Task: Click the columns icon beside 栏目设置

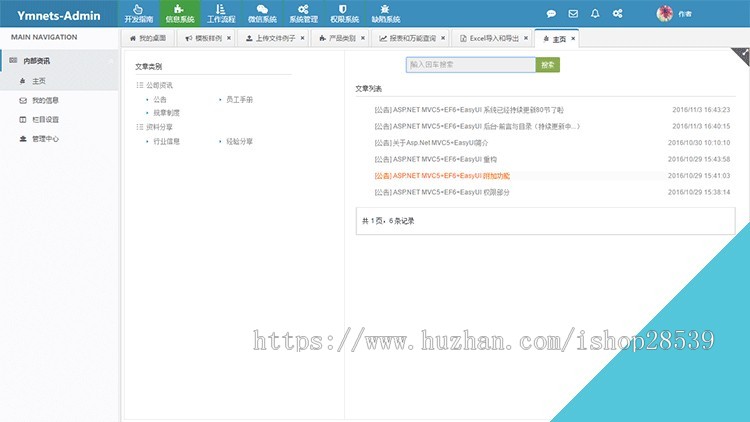Action: click(x=22, y=120)
